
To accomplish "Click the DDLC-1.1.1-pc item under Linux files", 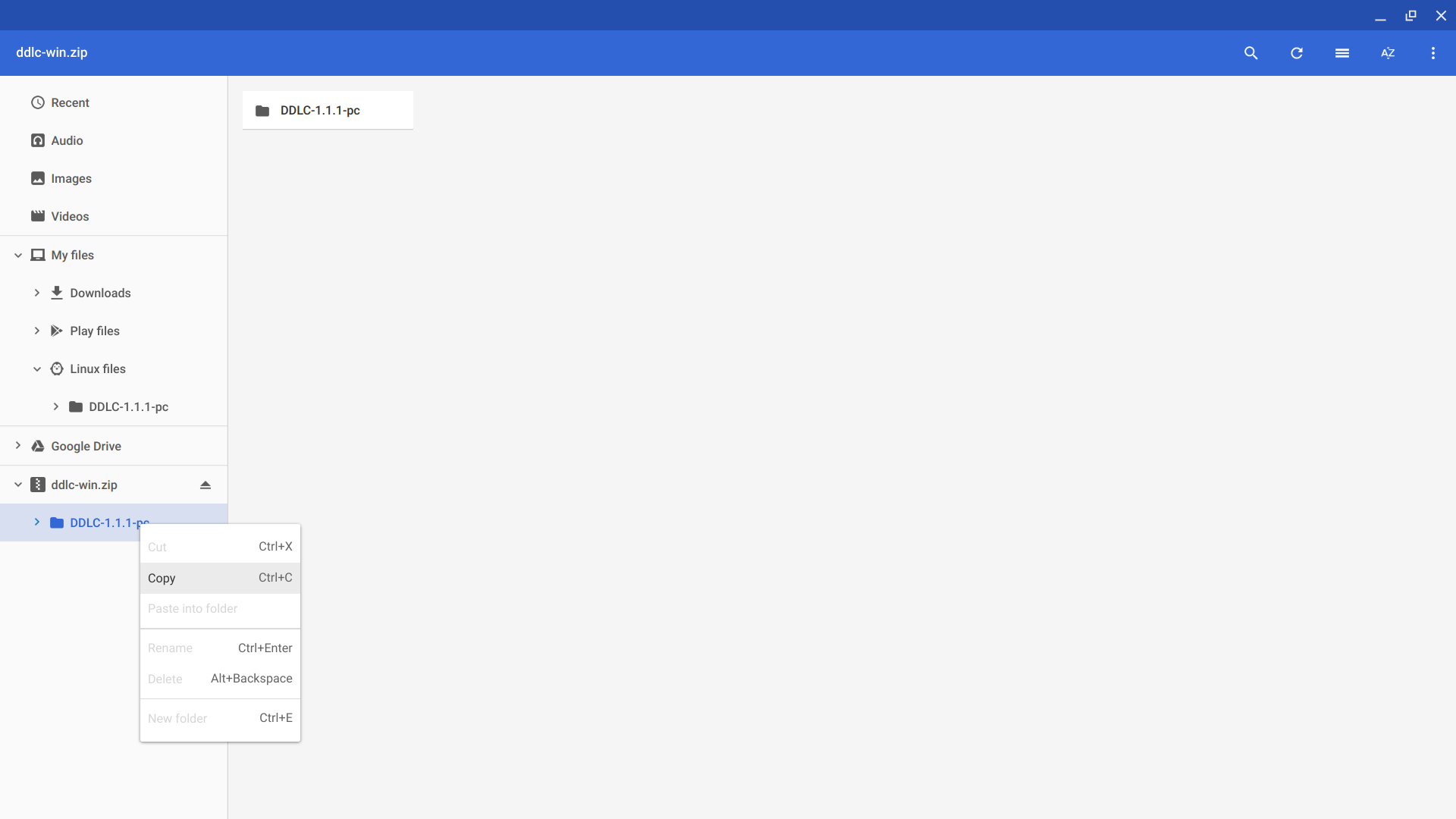I will point(128,406).
